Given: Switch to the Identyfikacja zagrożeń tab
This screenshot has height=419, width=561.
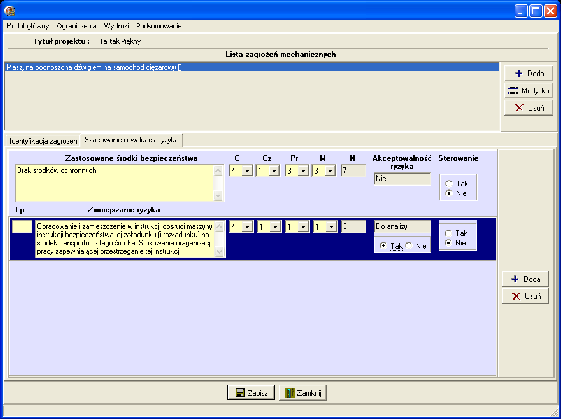Looking at the screenshot, I should tap(43, 141).
